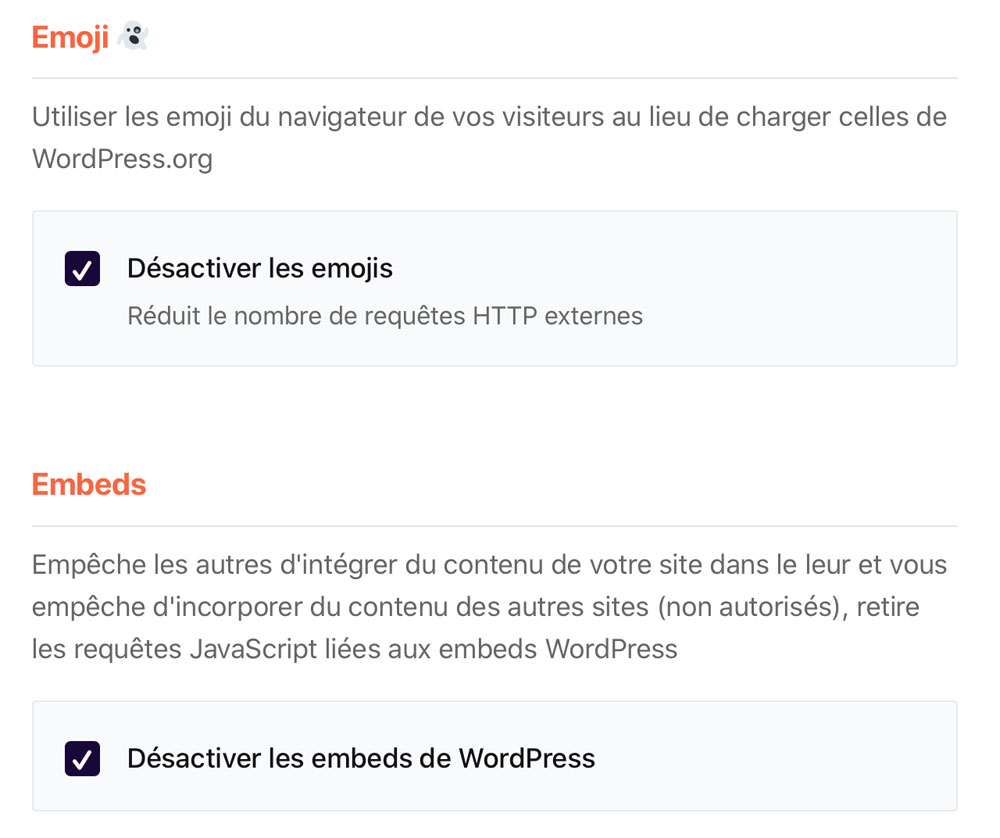1000x838 pixels.
Task: Click the Emoji description mentioning WordPress.org
Action: pos(489,138)
